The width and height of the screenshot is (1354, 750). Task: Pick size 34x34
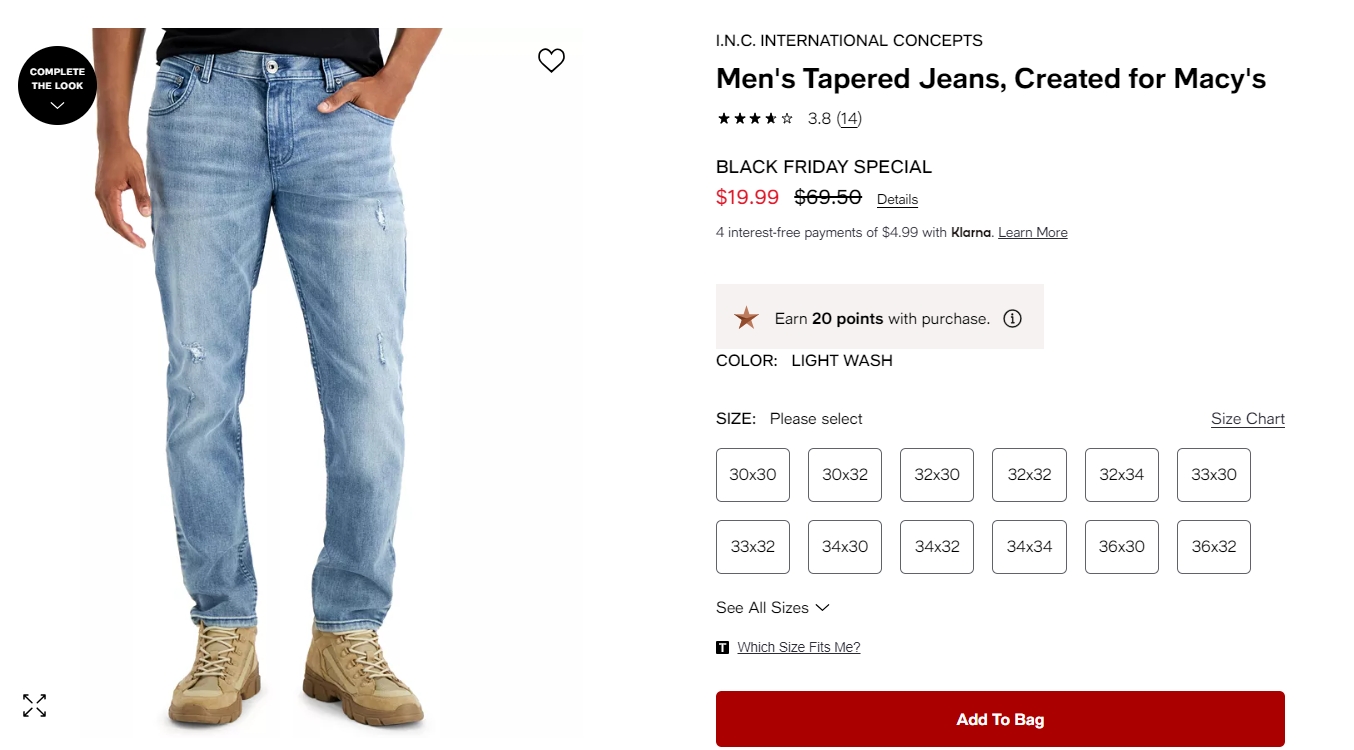pos(1029,547)
